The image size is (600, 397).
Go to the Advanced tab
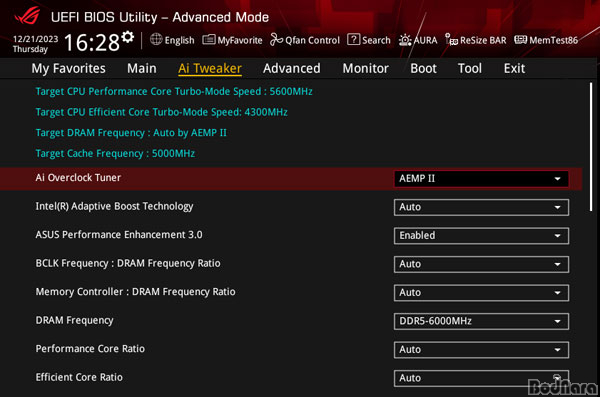292,69
